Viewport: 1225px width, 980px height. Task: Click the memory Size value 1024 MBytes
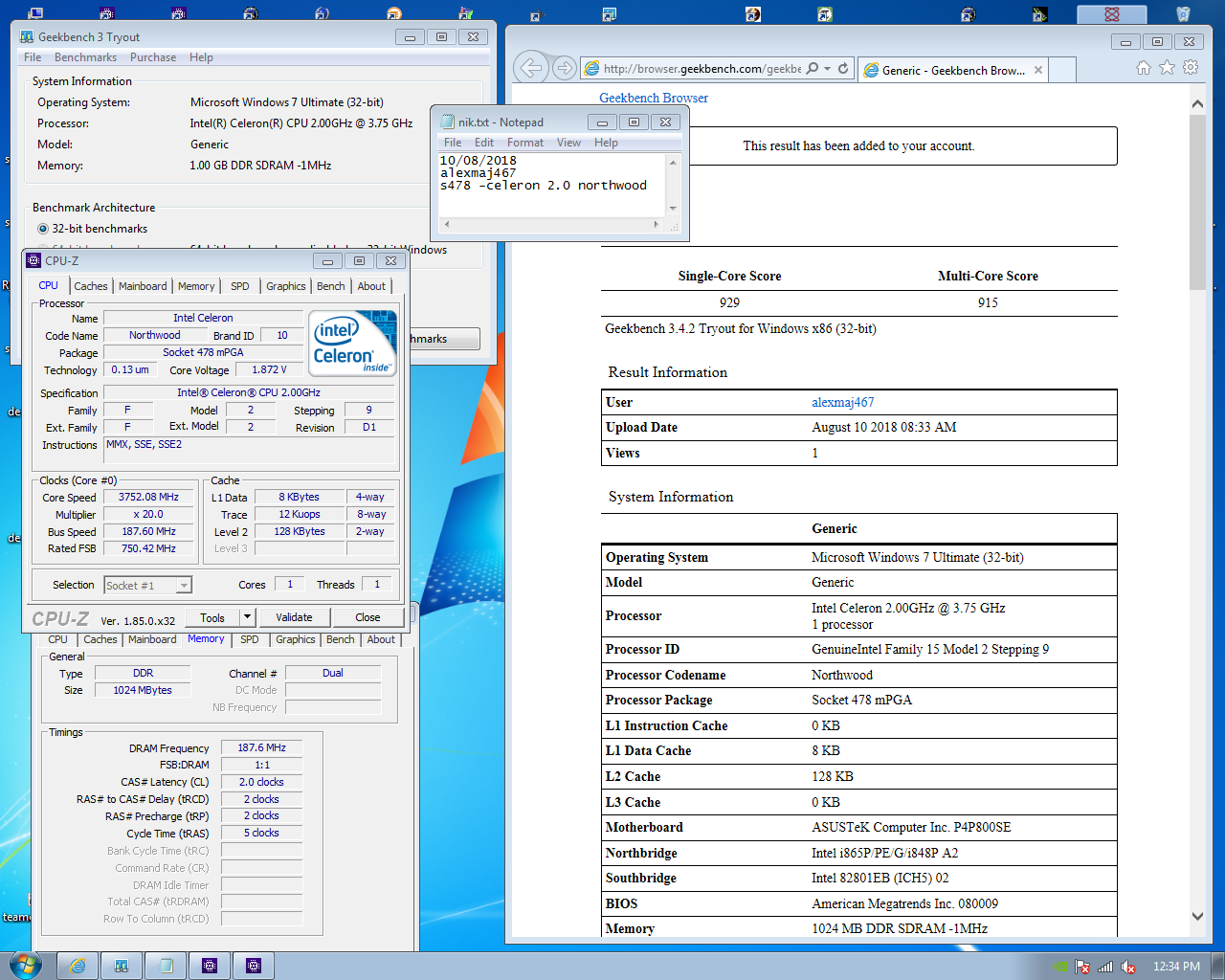pyautogui.click(x=143, y=690)
